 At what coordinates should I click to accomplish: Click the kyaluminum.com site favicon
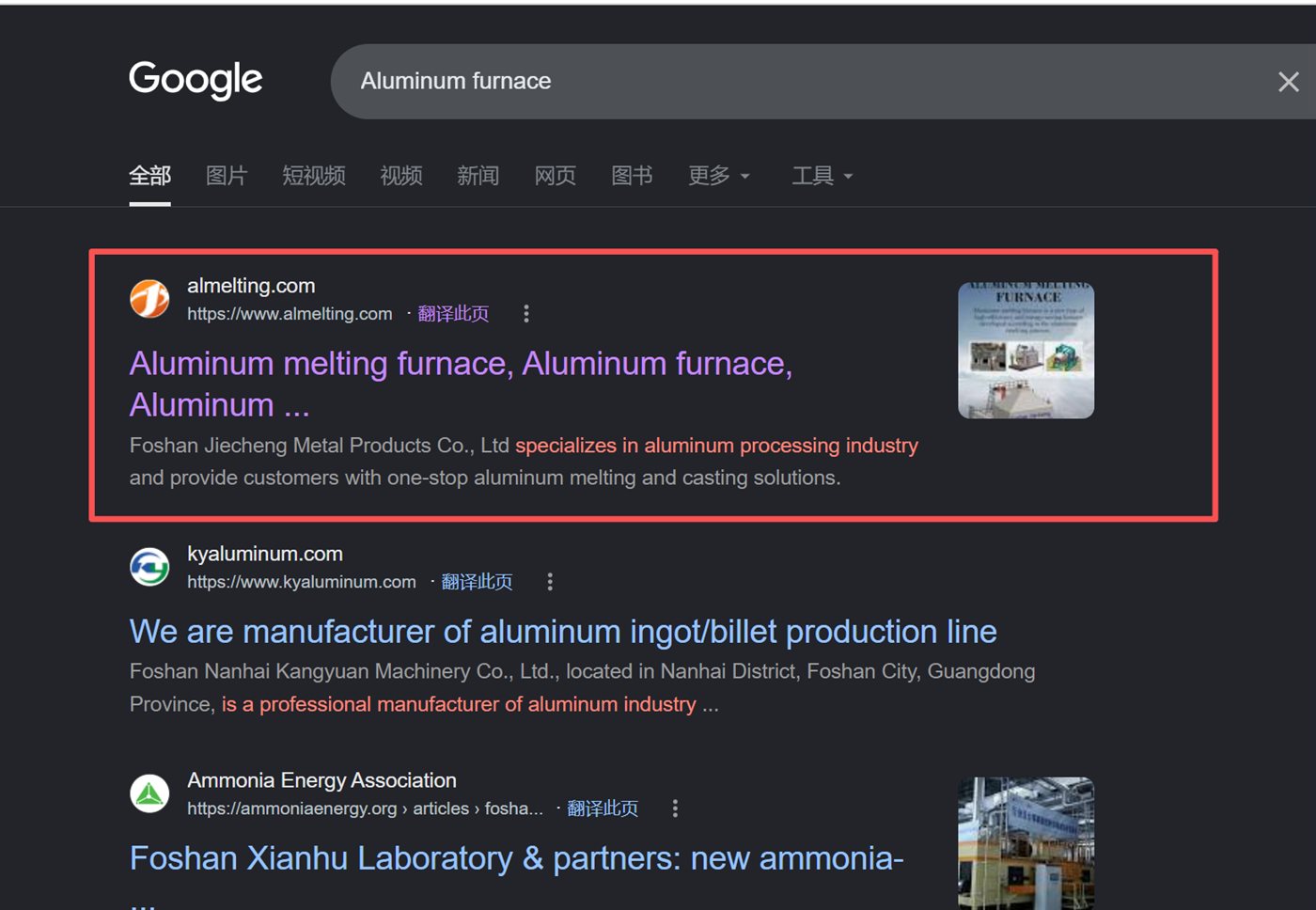coord(149,567)
